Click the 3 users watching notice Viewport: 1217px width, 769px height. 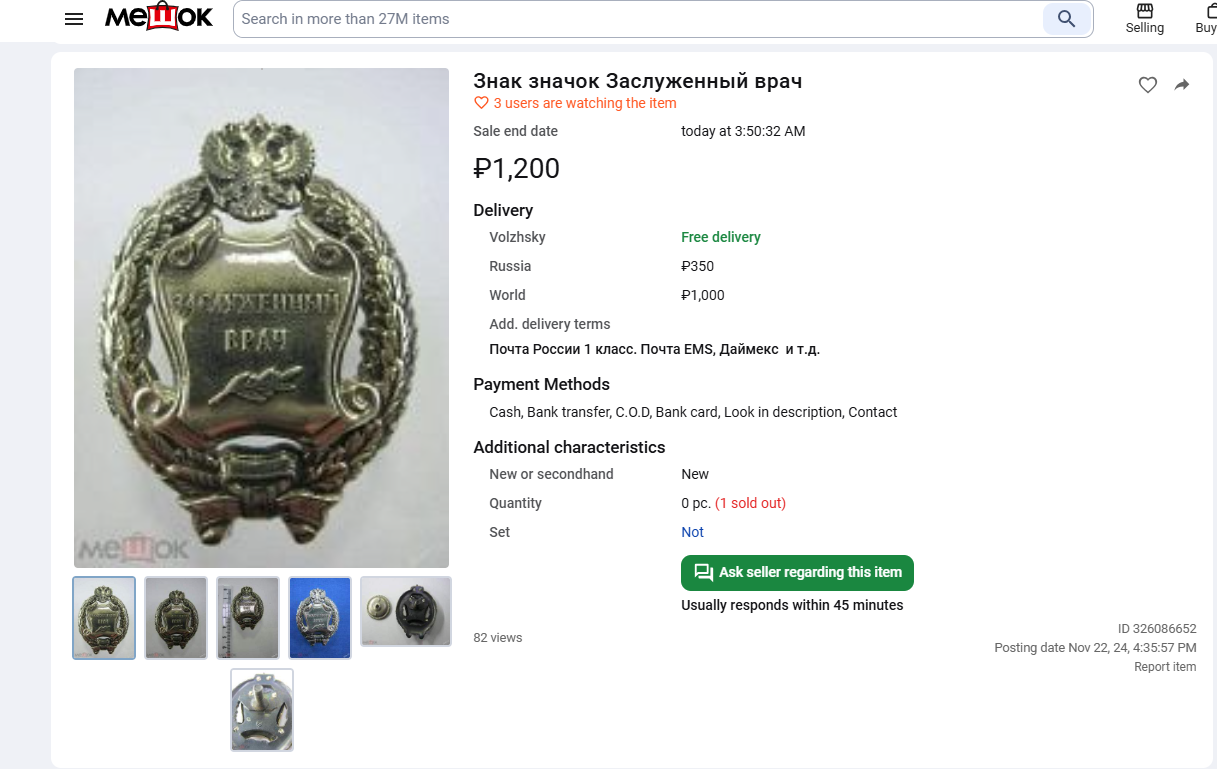pos(584,103)
